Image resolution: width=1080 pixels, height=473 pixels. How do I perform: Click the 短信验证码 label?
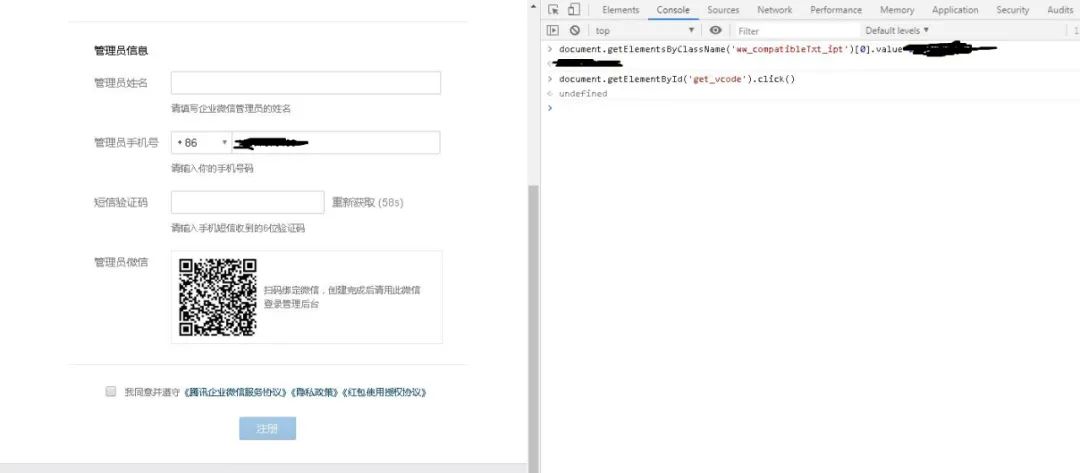pos(121,202)
